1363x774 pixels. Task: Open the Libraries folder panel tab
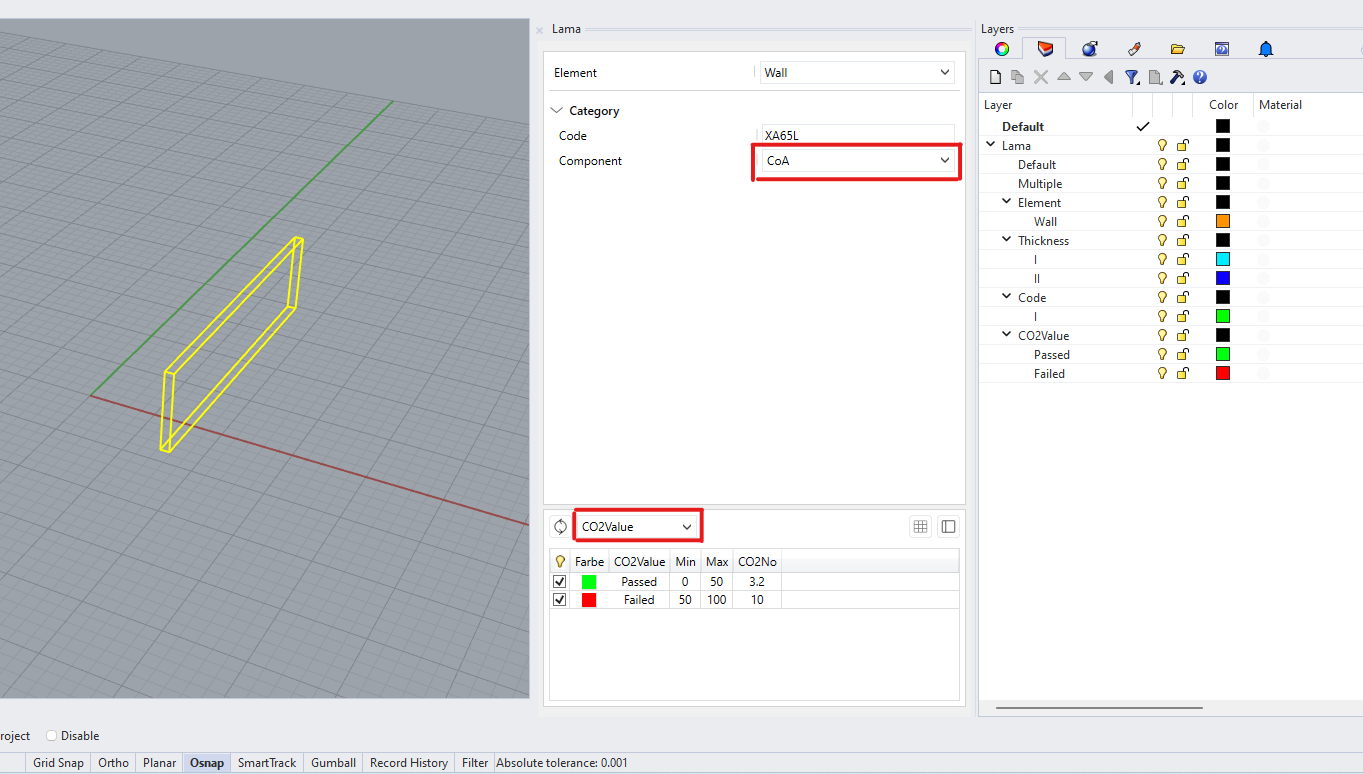pyautogui.click(x=1177, y=49)
